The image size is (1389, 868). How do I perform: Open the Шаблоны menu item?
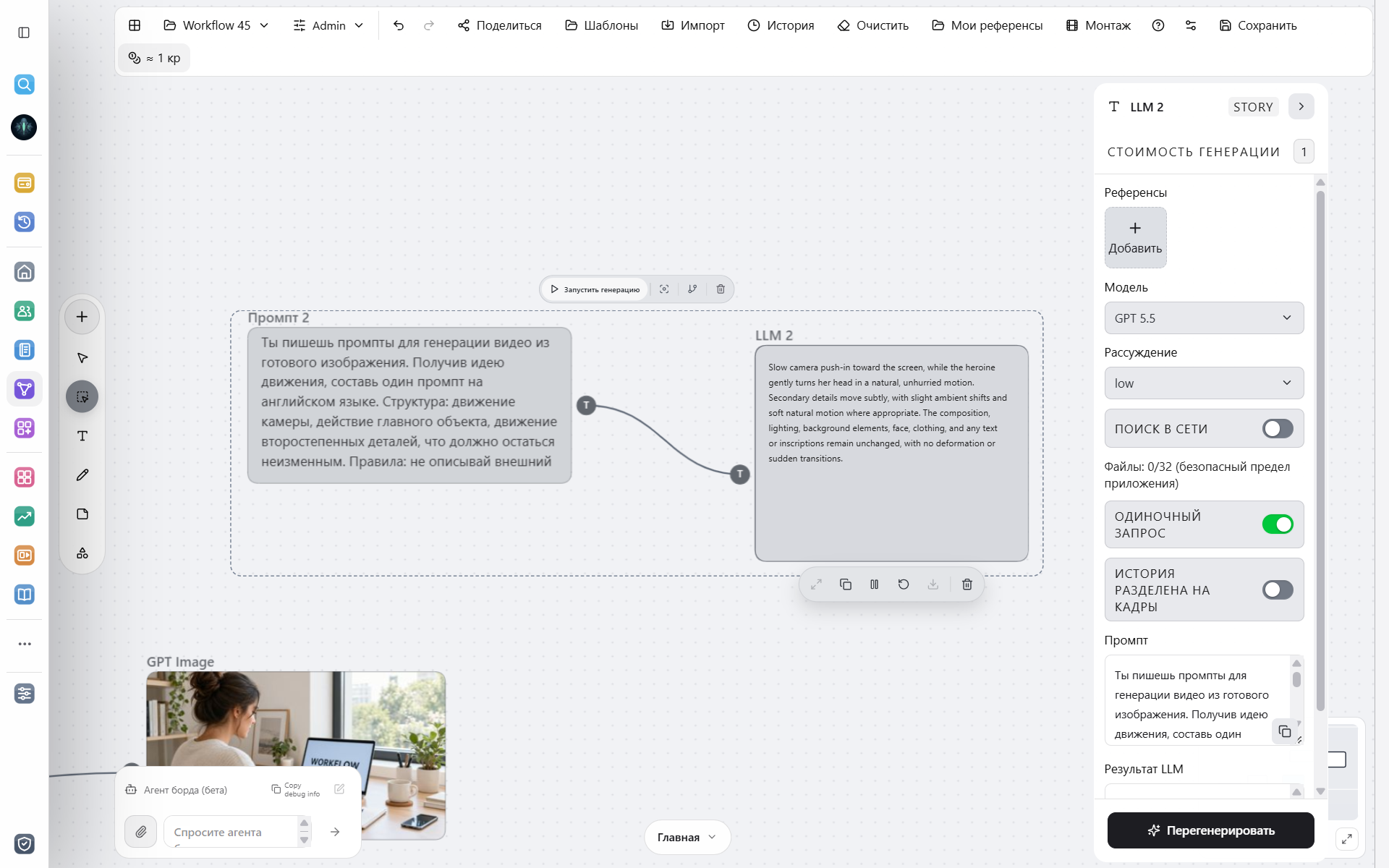coord(602,25)
